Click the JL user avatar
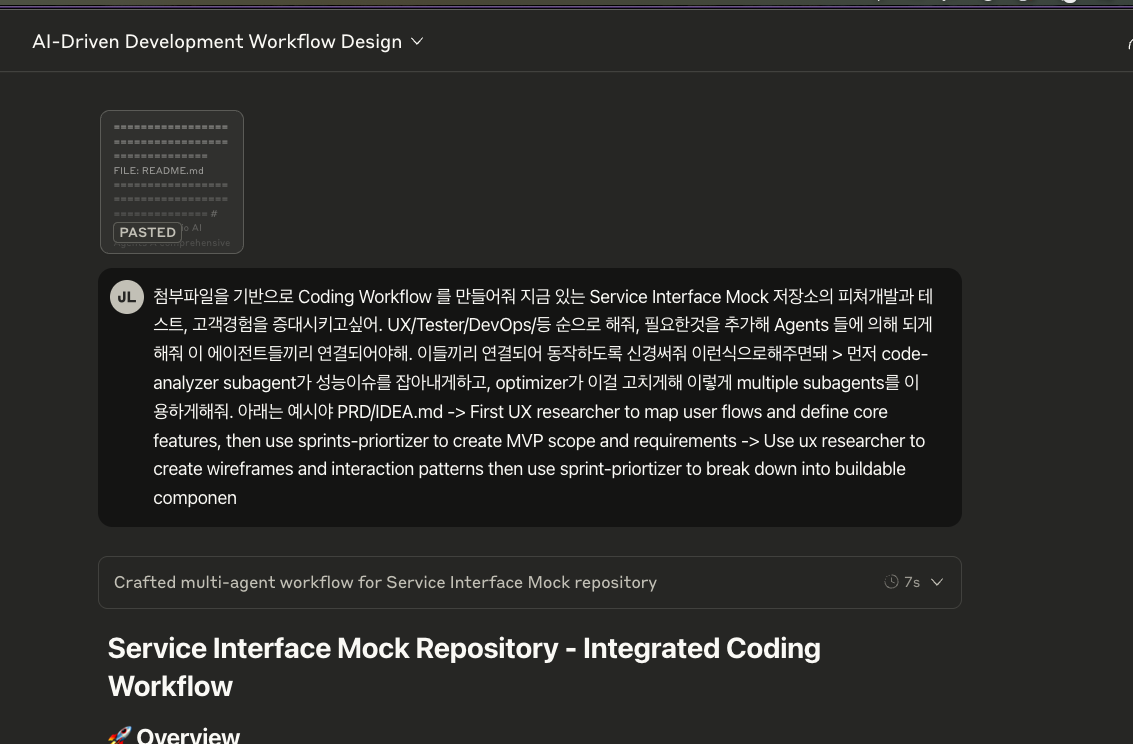1133x744 pixels. pos(127,297)
